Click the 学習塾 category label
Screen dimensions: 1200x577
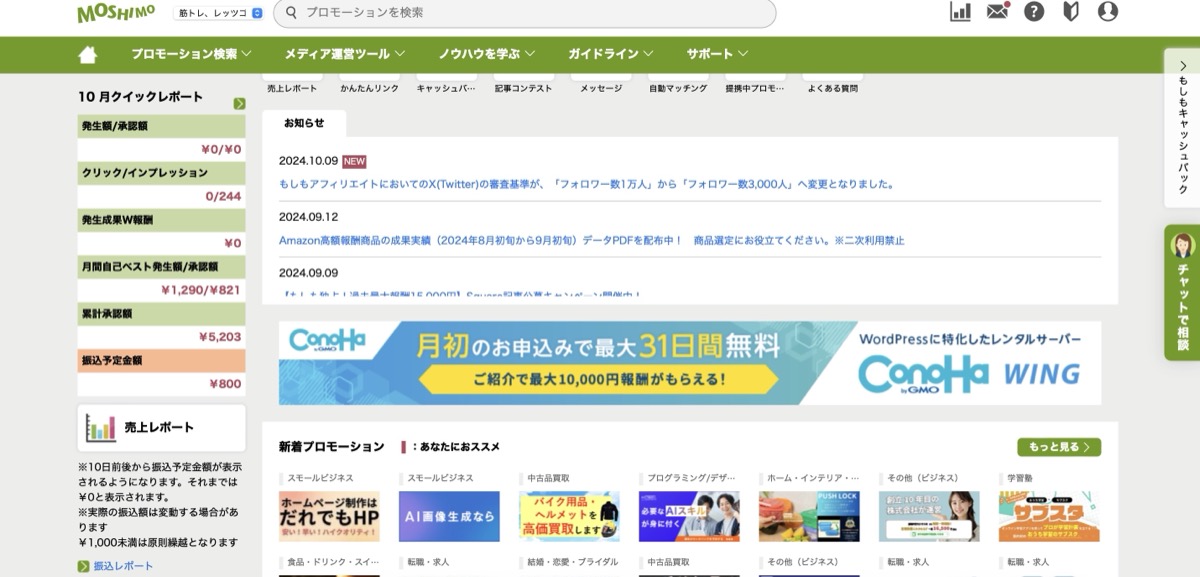[1021, 478]
